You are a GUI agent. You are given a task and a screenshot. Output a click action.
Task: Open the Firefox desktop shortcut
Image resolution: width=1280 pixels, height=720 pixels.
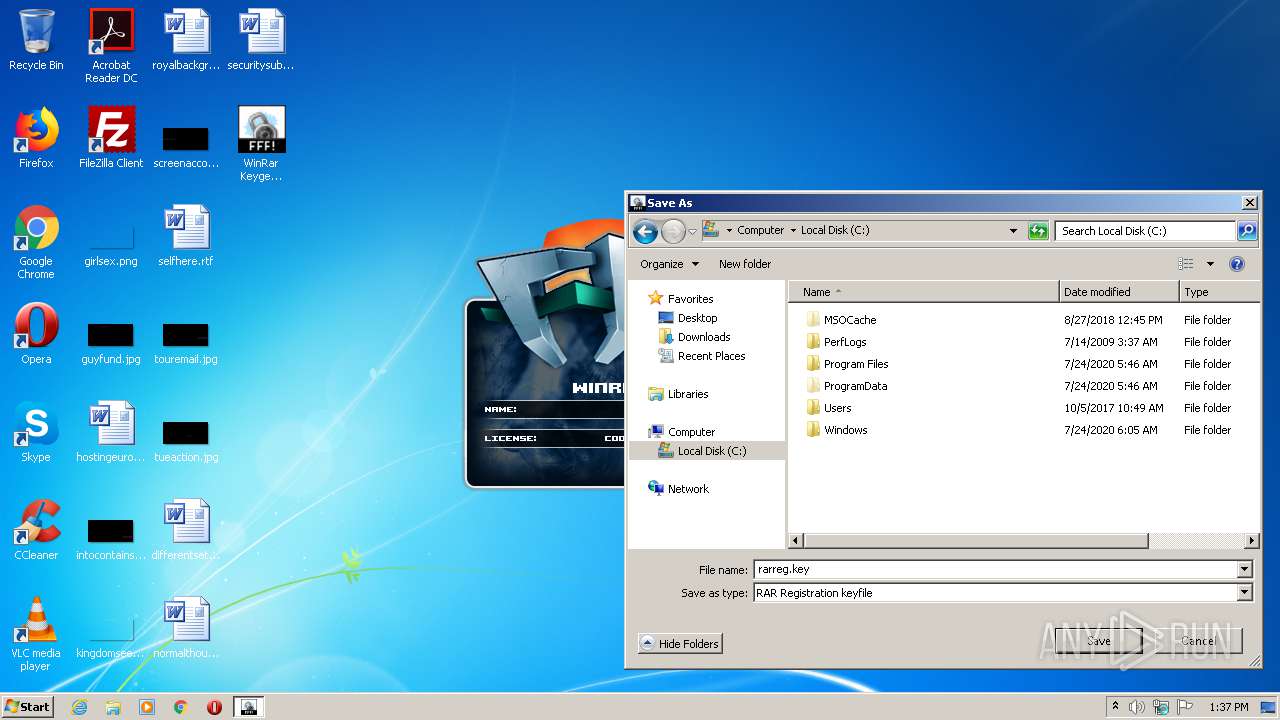[36, 138]
